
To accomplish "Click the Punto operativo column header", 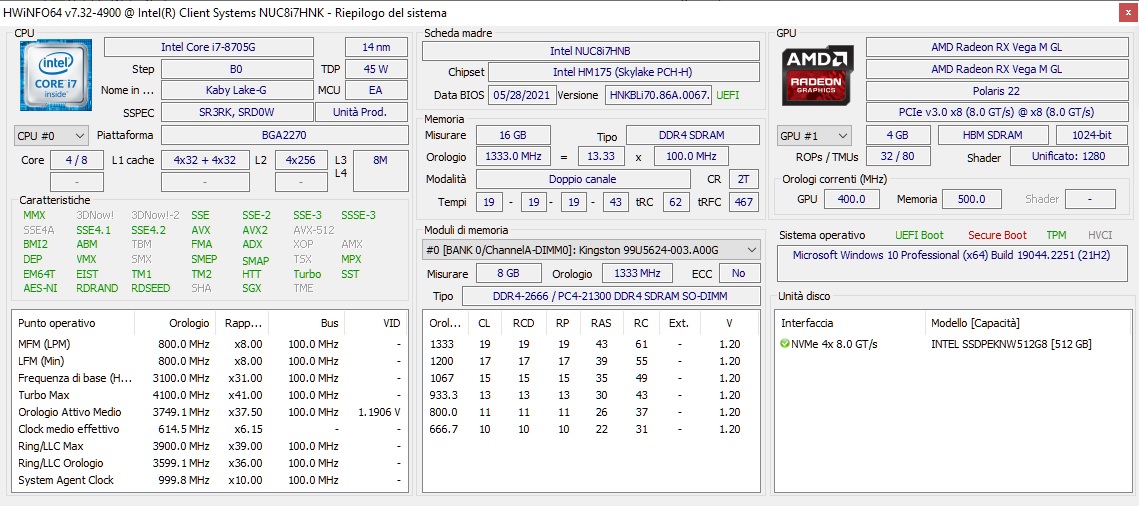I will pos(73,323).
